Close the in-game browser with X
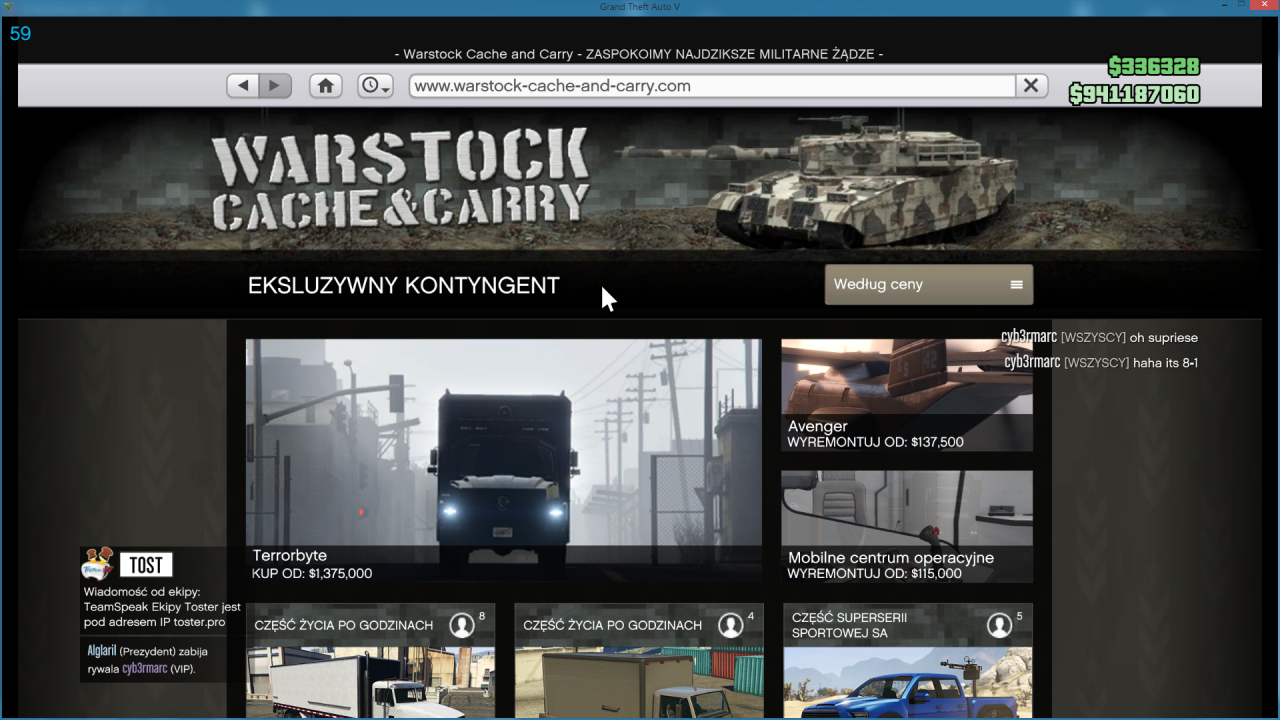Viewport: 1280px width, 720px height. coord(1031,86)
